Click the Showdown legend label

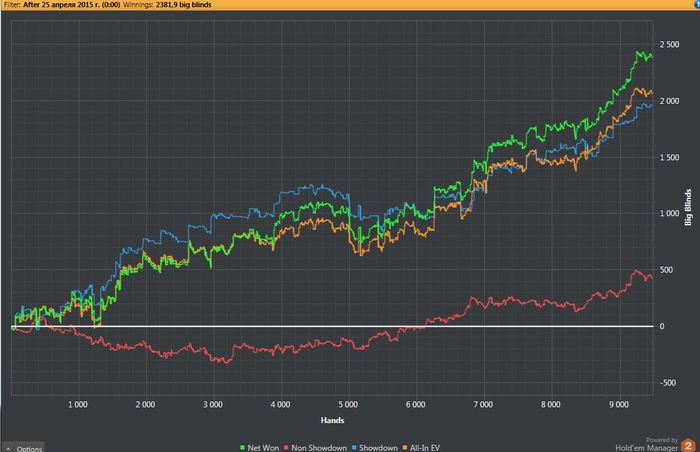(378, 448)
